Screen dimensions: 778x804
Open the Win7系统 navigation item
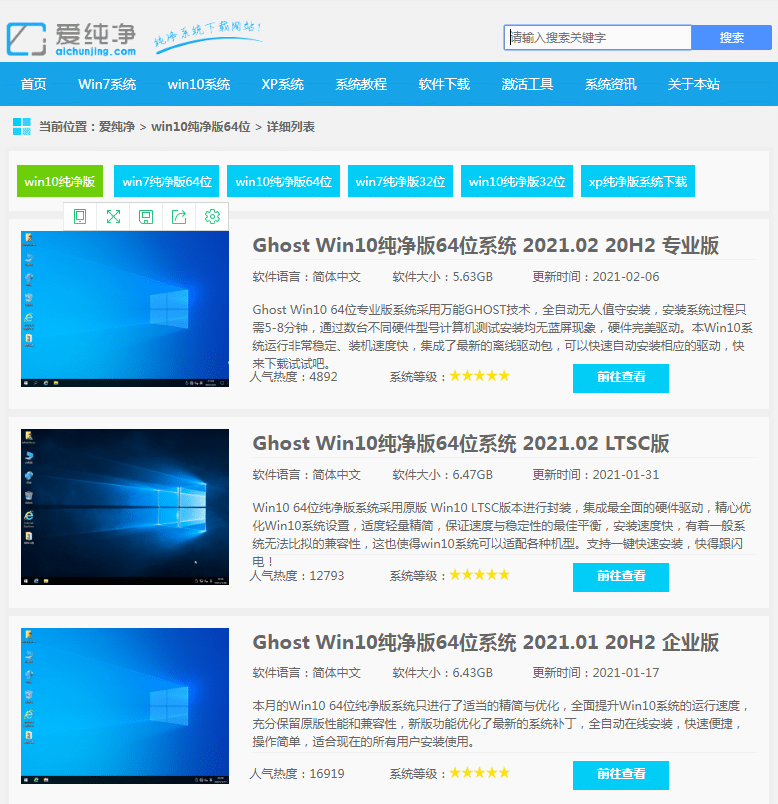tap(107, 84)
